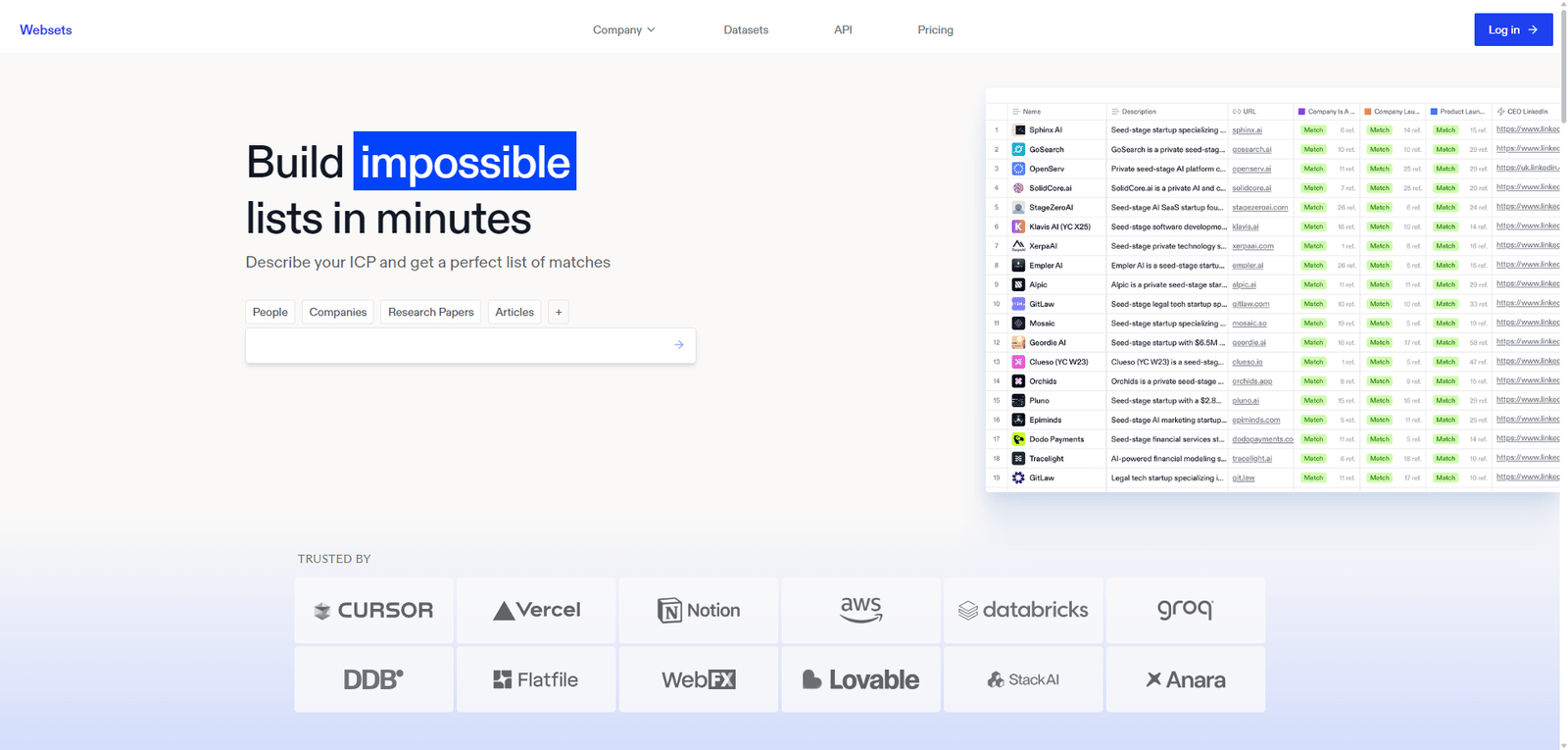Click the Tracelight logo icon
The width and height of the screenshot is (1568, 750).
click(x=1018, y=458)
